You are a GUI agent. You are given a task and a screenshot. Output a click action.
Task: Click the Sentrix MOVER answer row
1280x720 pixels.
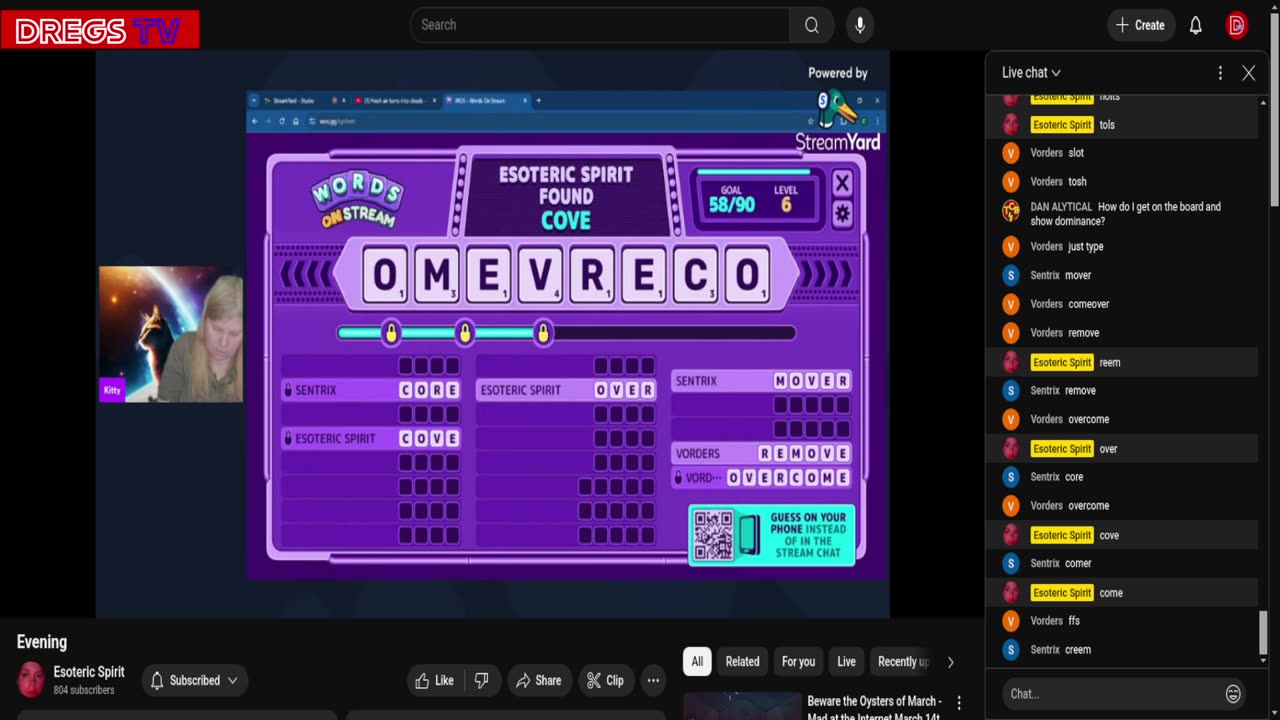pos(762,381)
